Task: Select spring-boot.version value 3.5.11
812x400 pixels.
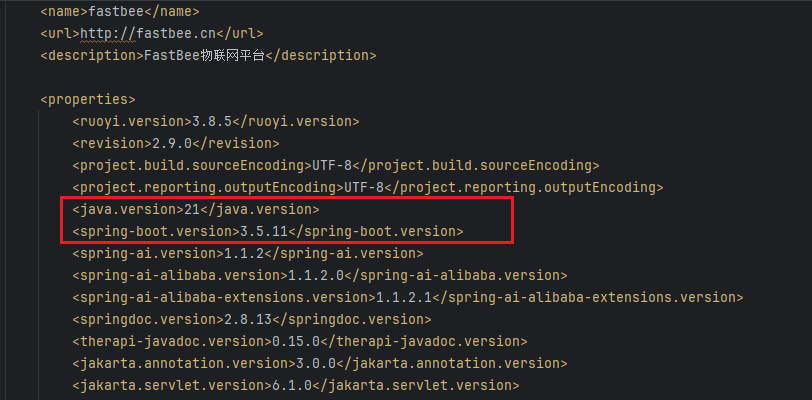Action: (x=264, y=232)
